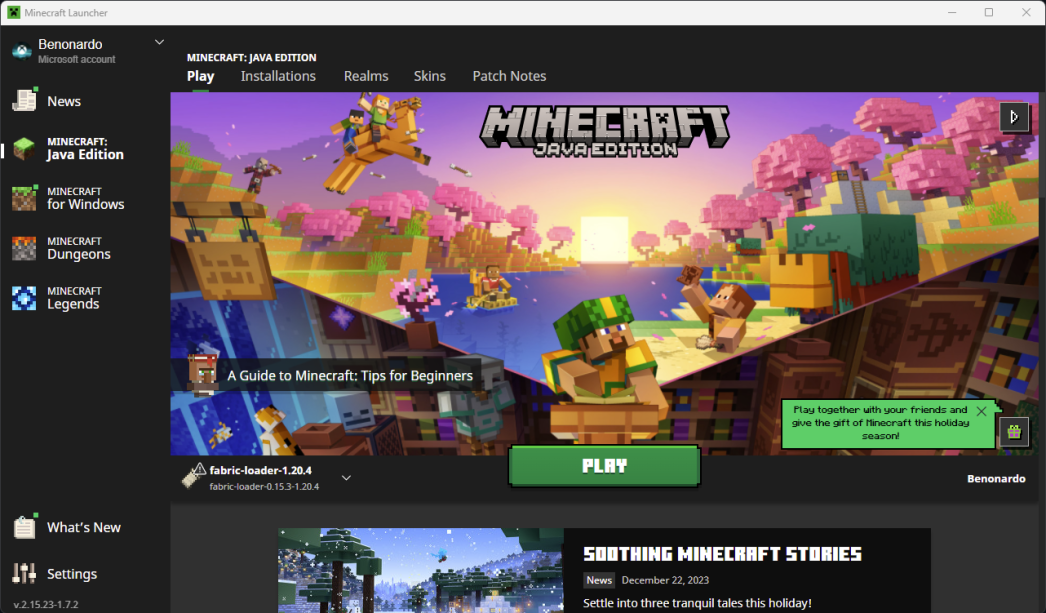Open Minecraft Legends
The height and width of the screenshot is (613, 1046).
coord(80,297)
